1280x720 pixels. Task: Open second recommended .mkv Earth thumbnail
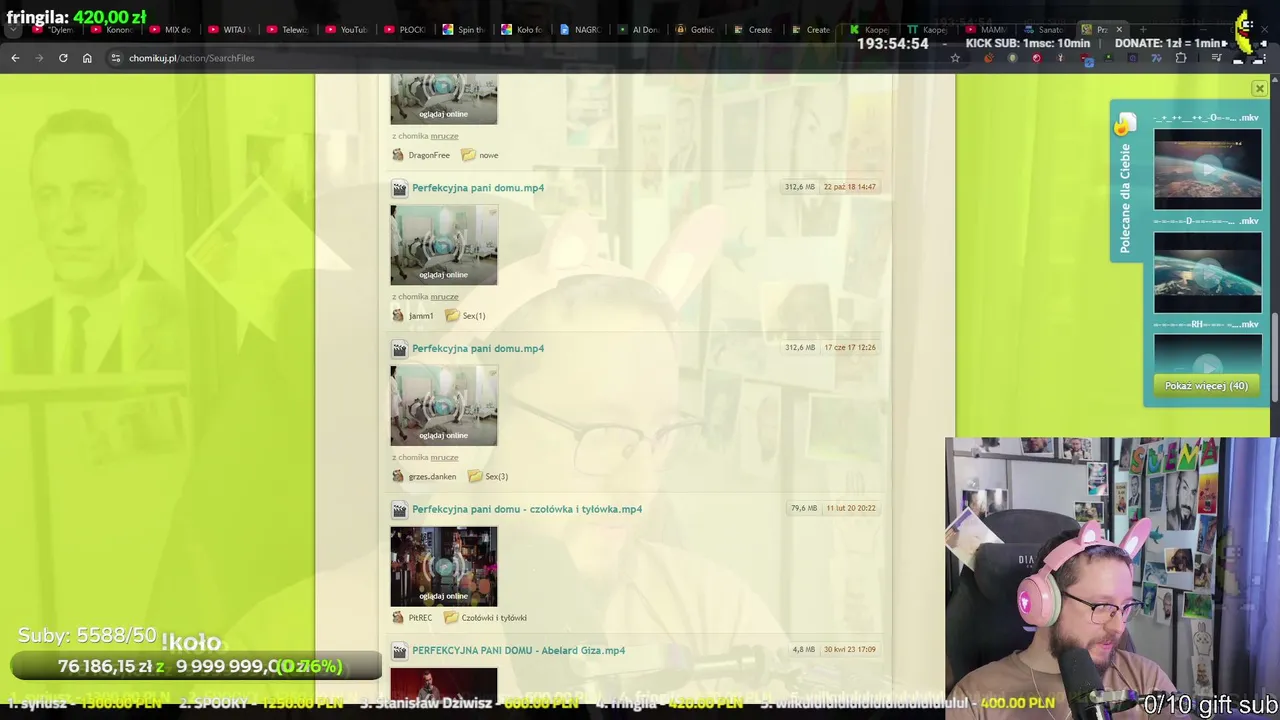[1208, 273]
